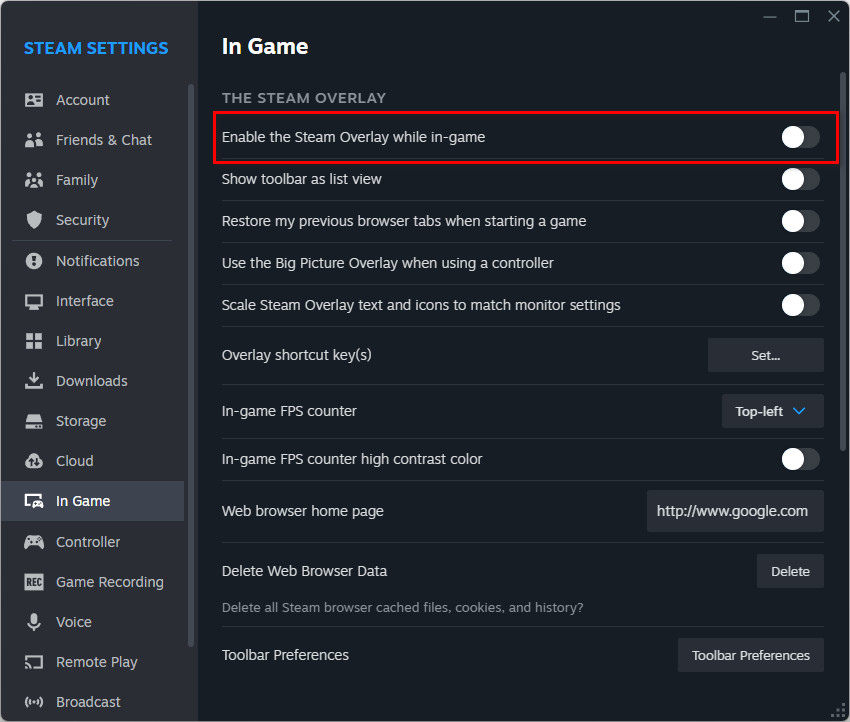Image resolution: width=850 pixels, height=722 pixels.
Task: Switch to Remote Play settings
Action: 96,662
